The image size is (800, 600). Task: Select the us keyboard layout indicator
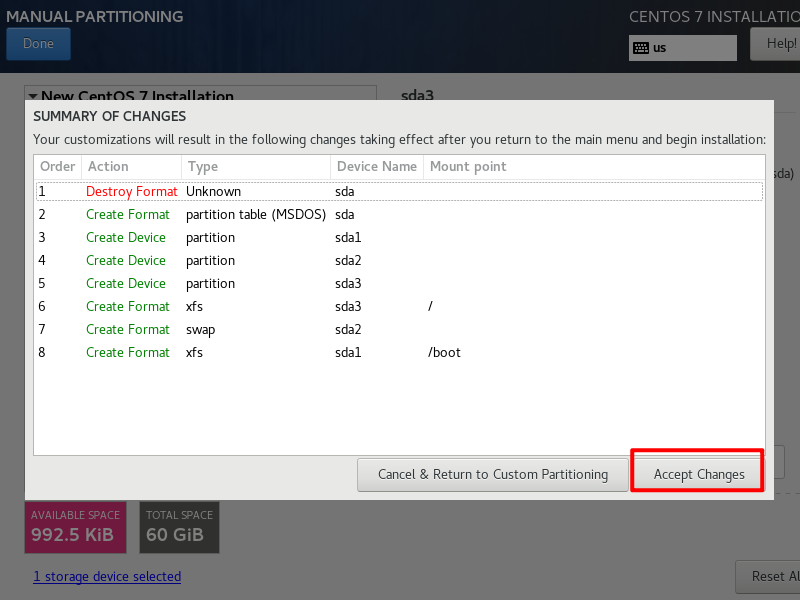(683, 48)
